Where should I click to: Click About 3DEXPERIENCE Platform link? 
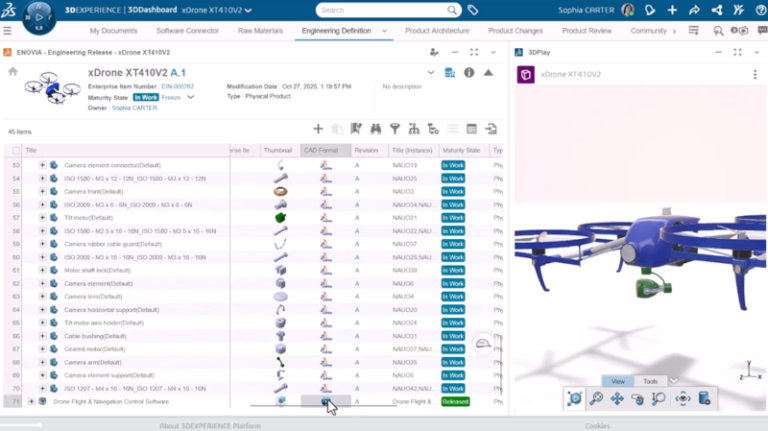pos(210,426)
